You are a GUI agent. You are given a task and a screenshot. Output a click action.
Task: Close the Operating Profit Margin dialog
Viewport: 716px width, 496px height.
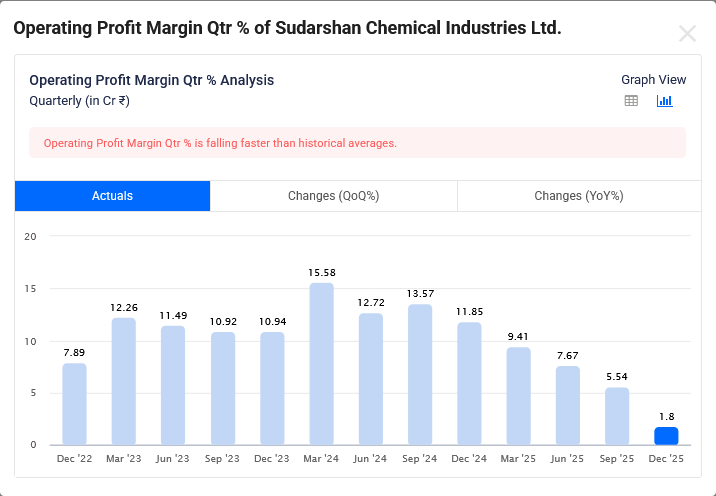[687, 33]
